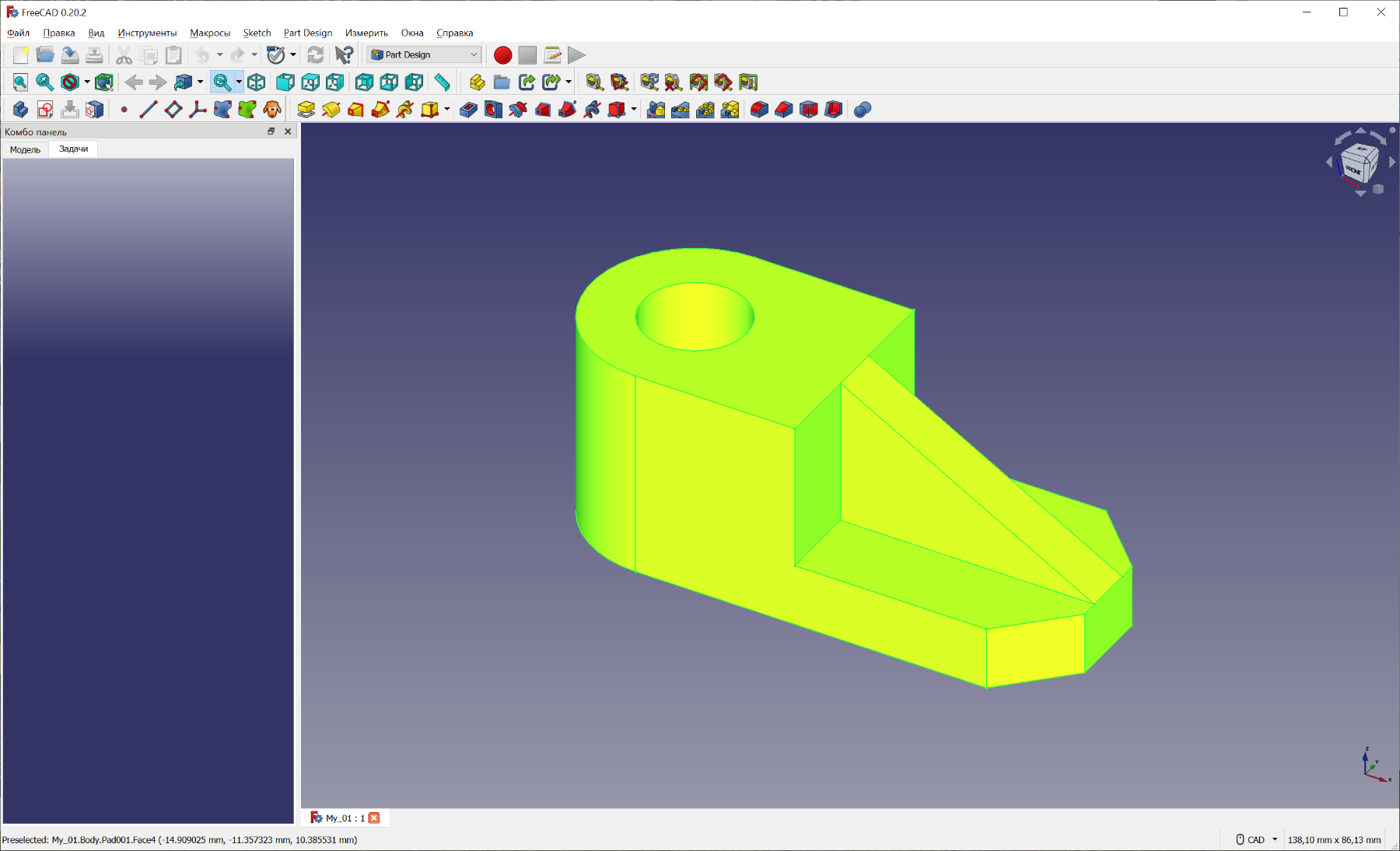Fit all content in the view
This screenshot has width=1400, height=851.
[20, 82]
